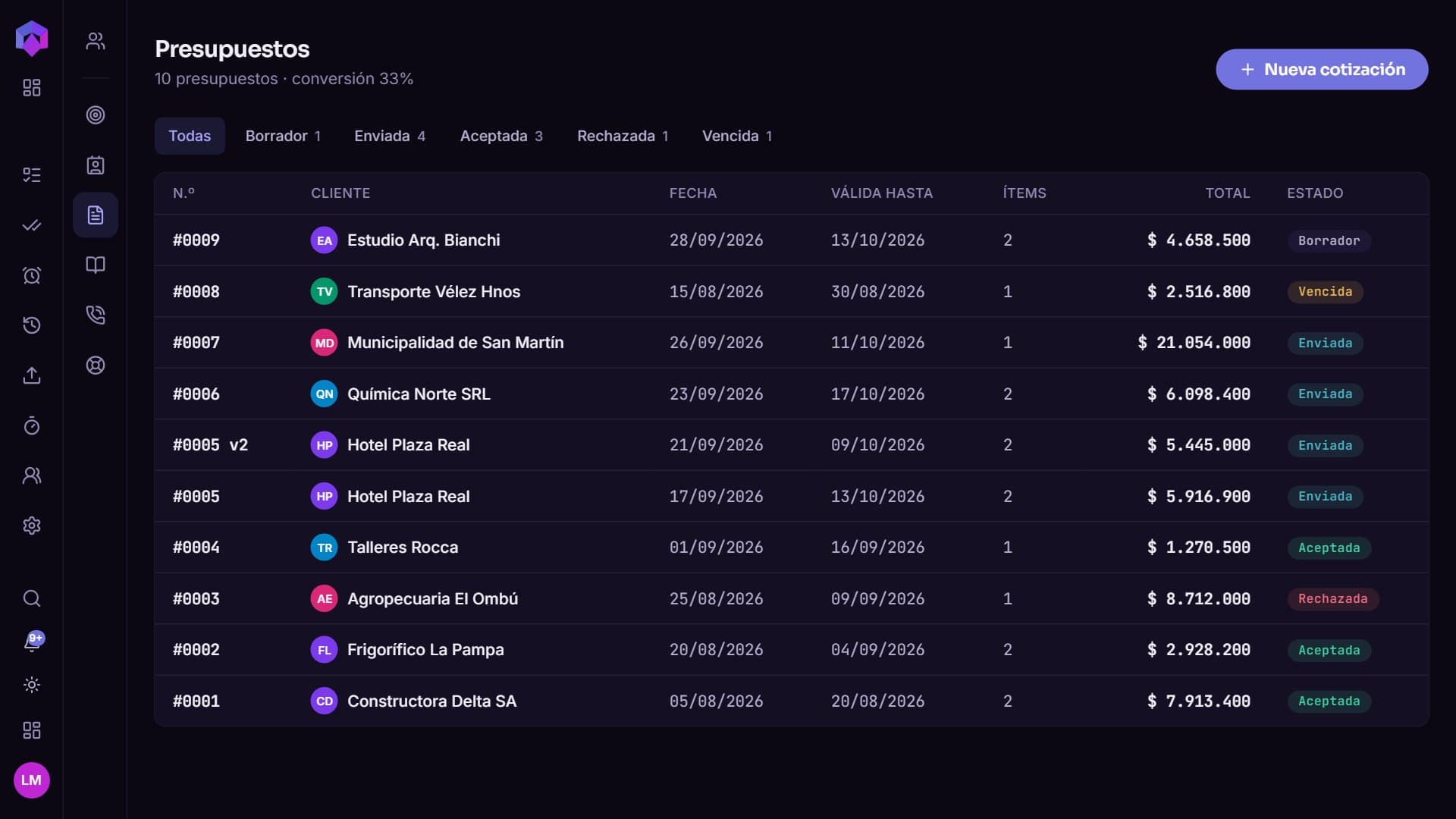Open the stopwatch timer icon
Image resolution: width=1456 pixels, height=819 pixels.
[32, 425]
